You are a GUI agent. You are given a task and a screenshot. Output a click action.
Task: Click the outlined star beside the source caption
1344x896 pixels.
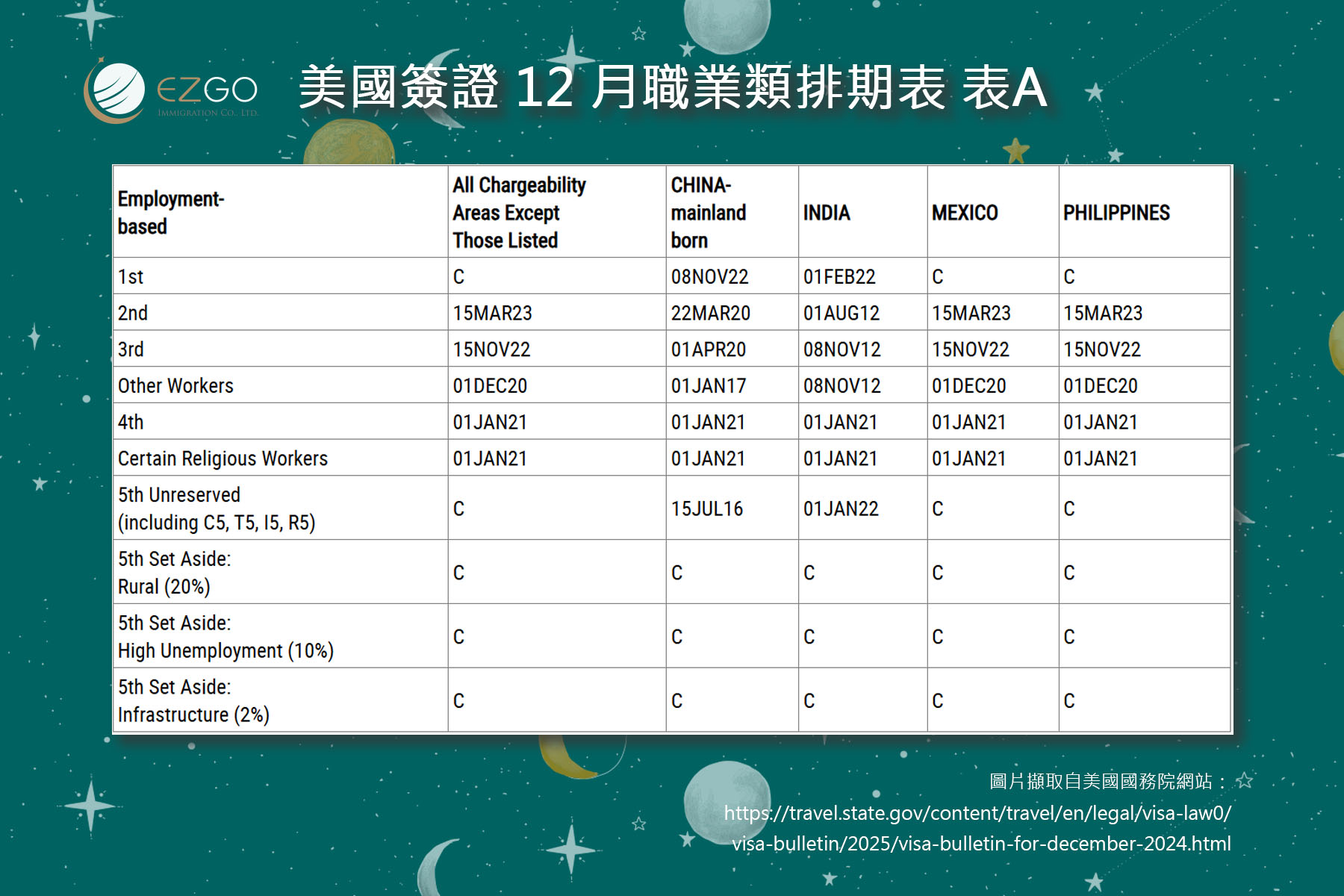pyautogui.click(x=1244, y=781)
